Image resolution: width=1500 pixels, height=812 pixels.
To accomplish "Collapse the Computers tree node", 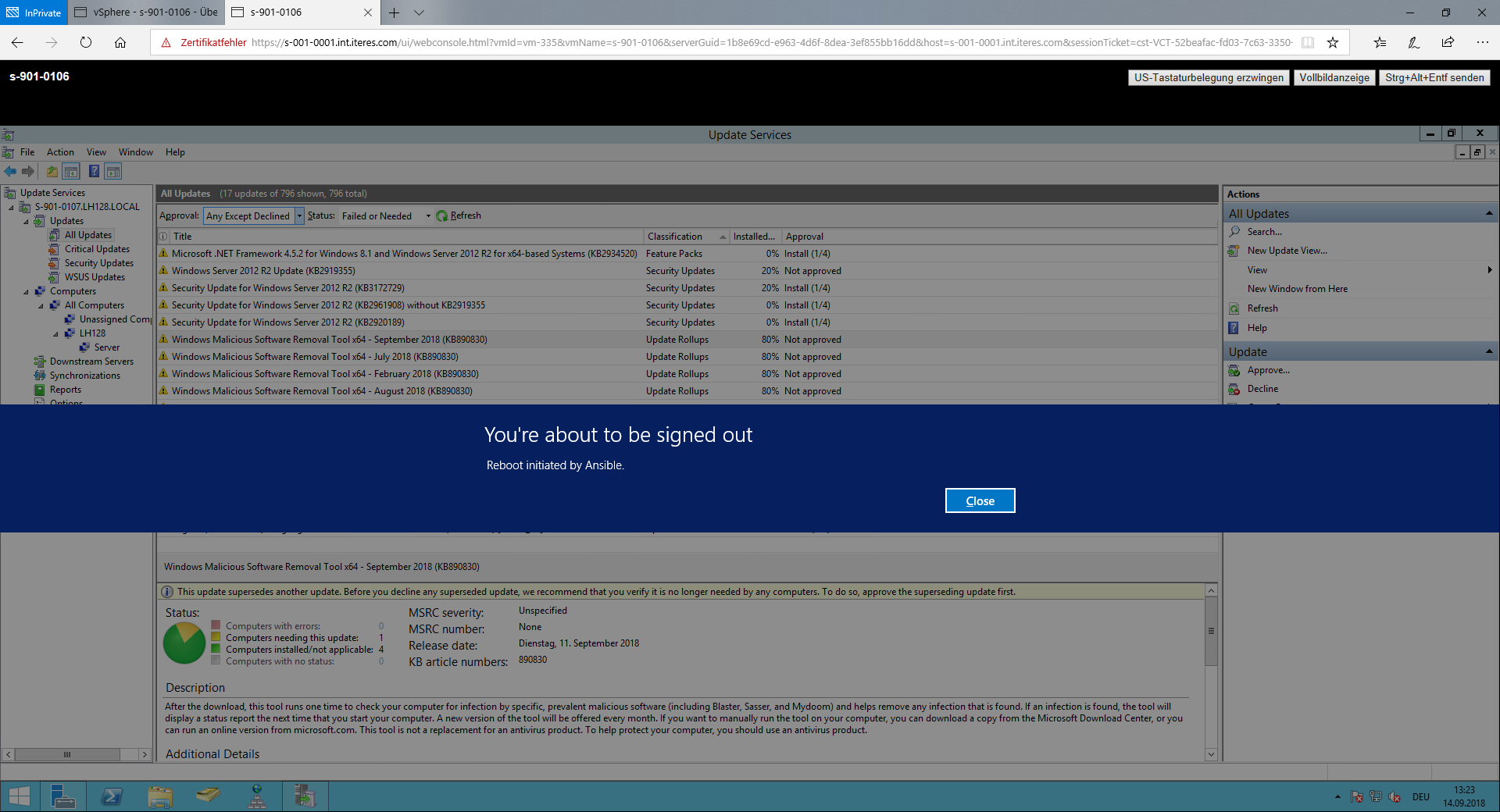I will 26,292.
